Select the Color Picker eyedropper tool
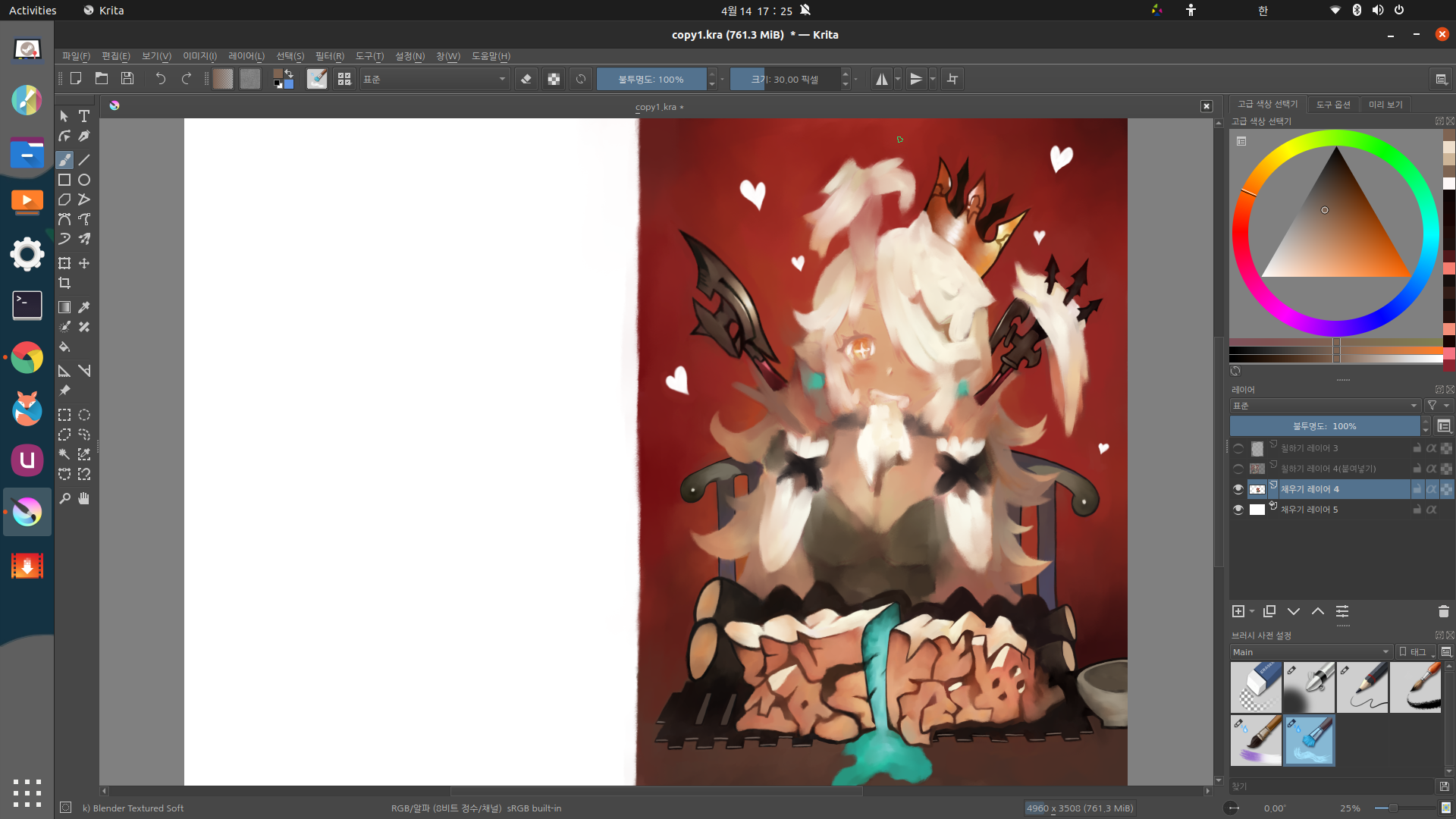This screenshot has width=1456, height=819. [84, 307]
